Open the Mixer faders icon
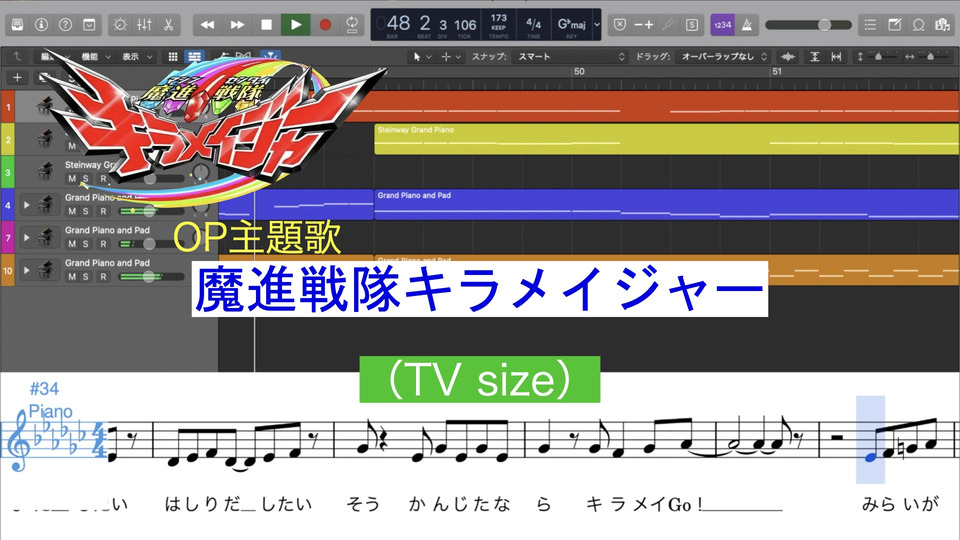 (144, 24)
